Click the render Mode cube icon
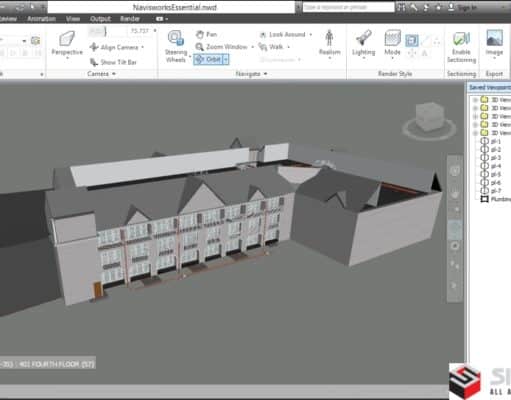The image size is (511, 400). coord(392,38)
